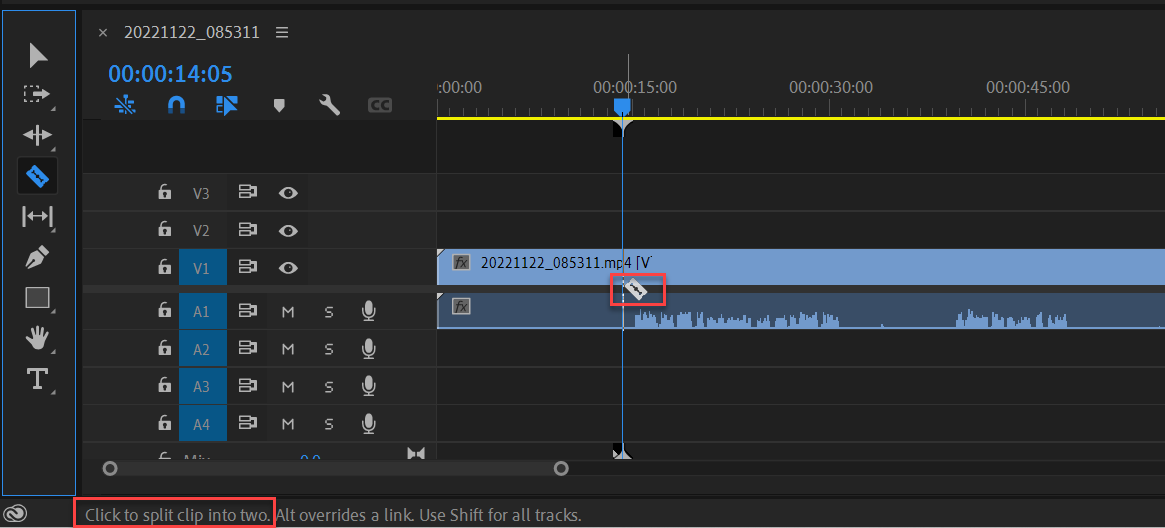1165x528 pixels.
Task: Toggle A2 track targeting
Action: (202, 349)
